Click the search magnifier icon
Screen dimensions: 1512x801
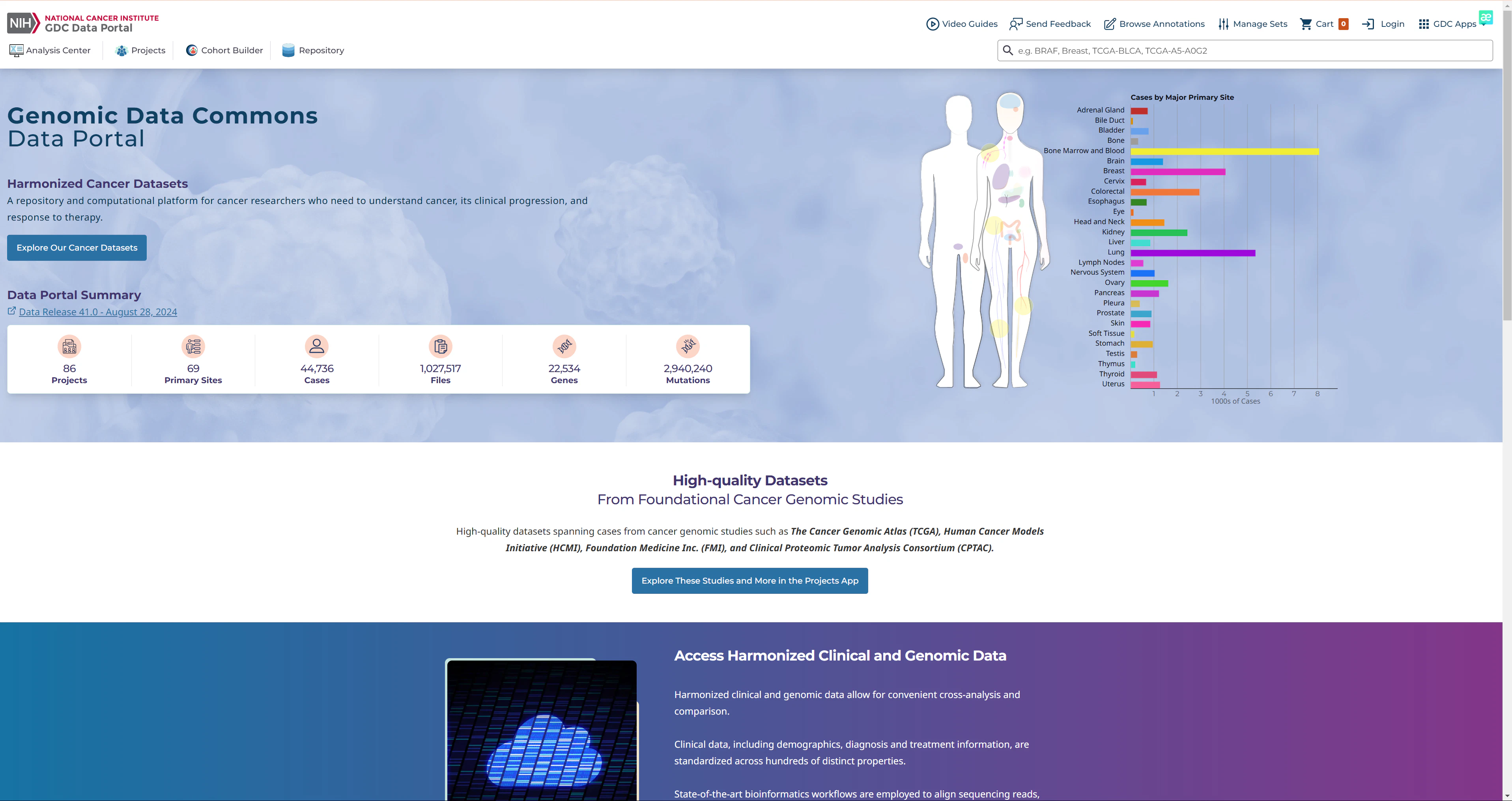tap(1008, 51)
